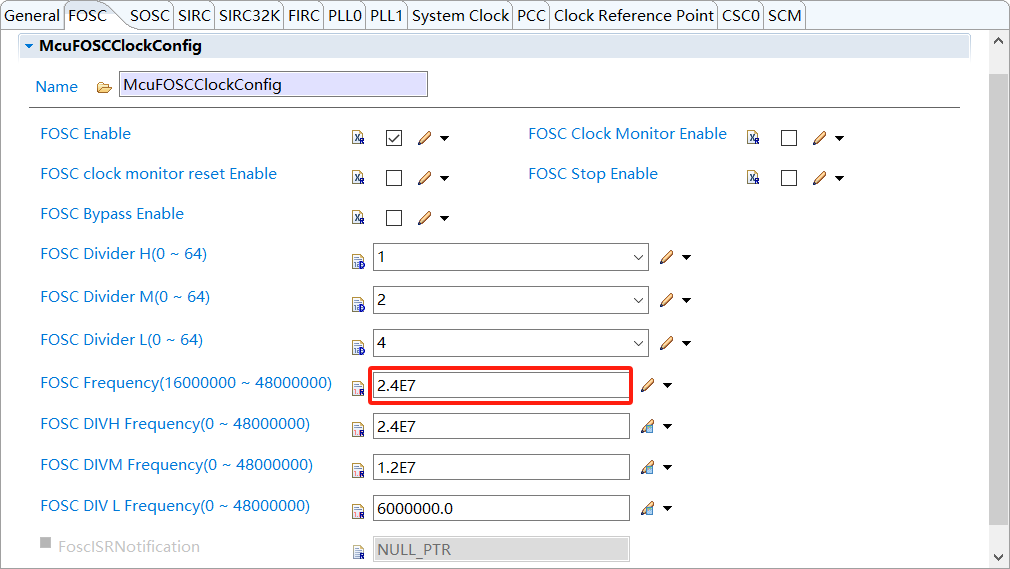Expand the FOSC Divider M combo box
This screenshot has height=569, width=1010.
[x=638, y=300]
